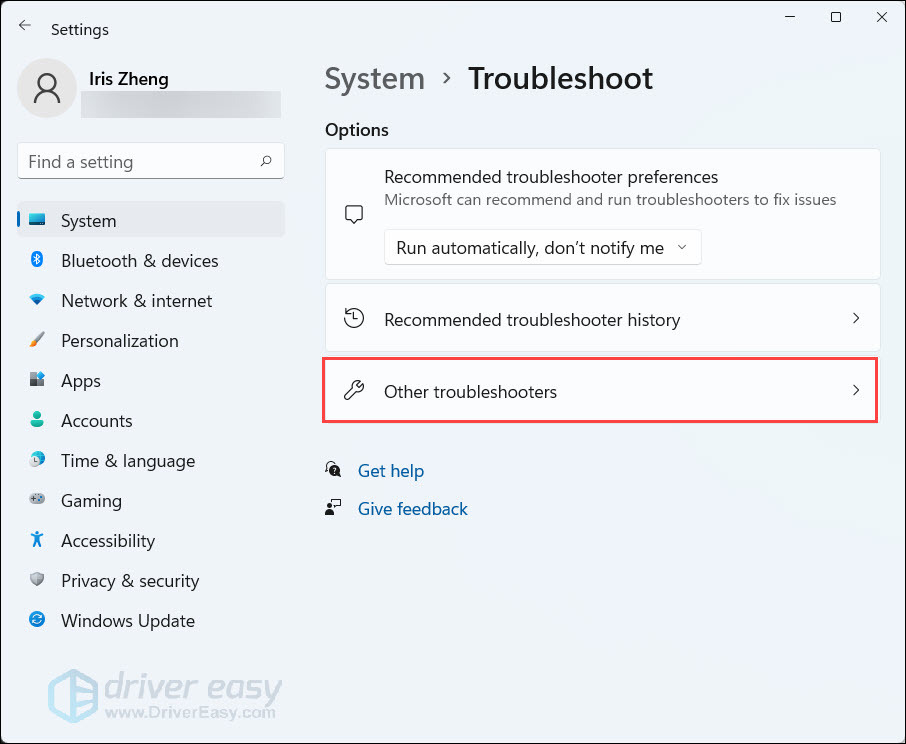Click the Accessibility figure icon

37,540
